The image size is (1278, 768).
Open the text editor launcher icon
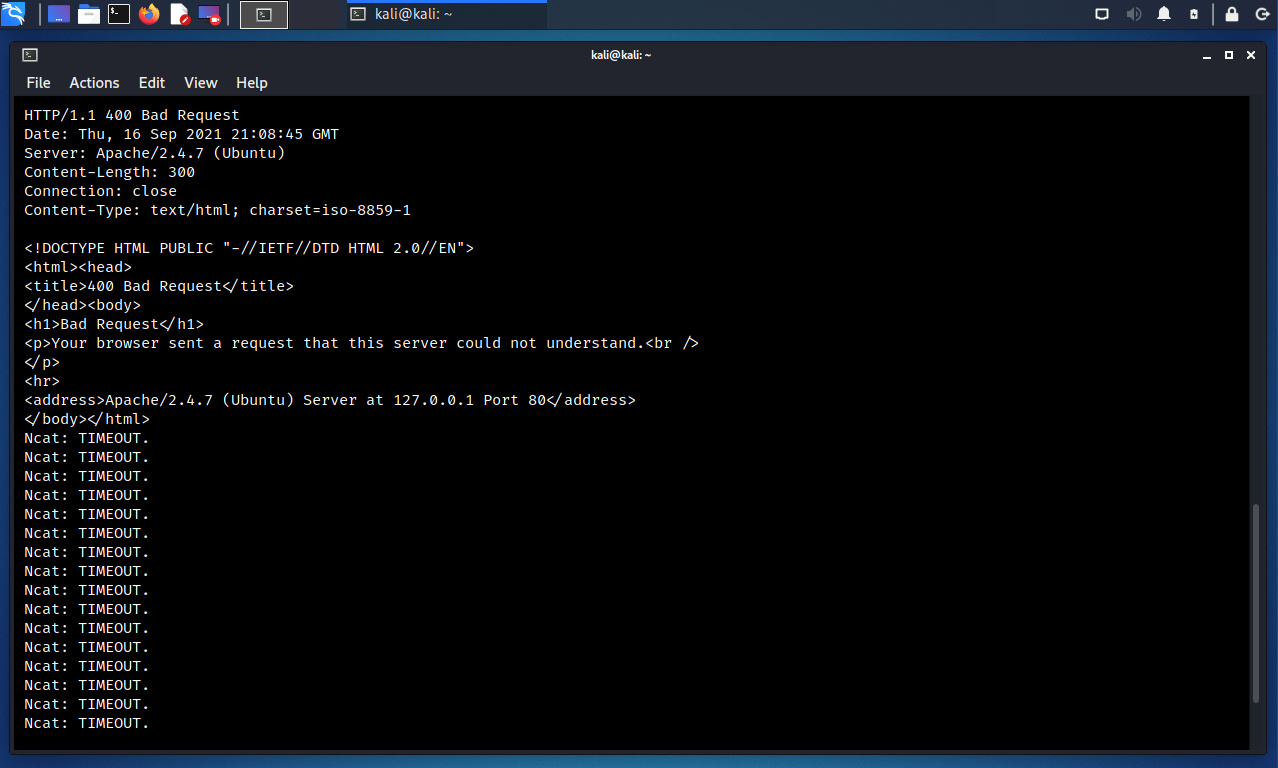coord(179,14)
